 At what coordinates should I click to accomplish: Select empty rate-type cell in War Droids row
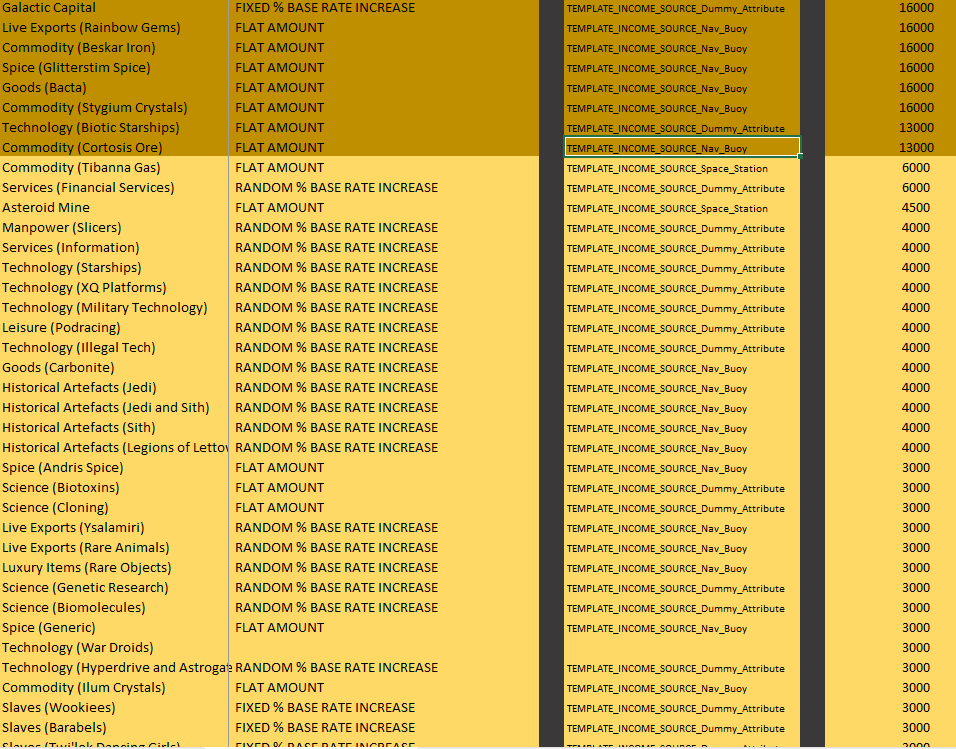click(x=384, y=648)
